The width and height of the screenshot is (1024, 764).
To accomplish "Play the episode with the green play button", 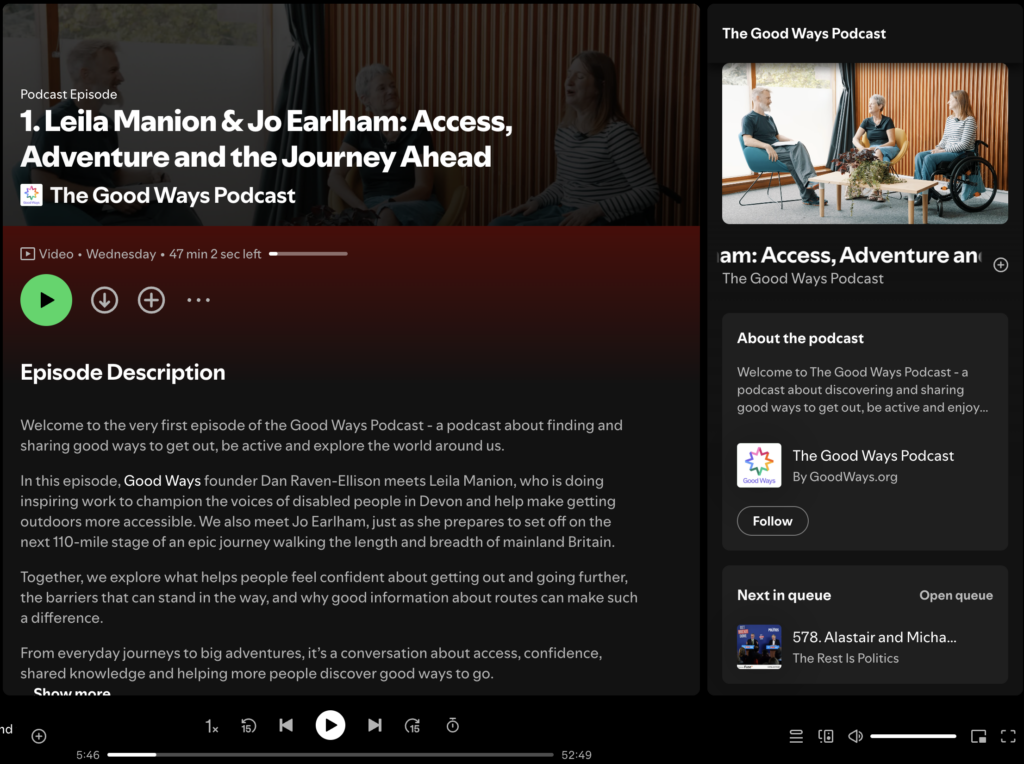I will 46,300.
